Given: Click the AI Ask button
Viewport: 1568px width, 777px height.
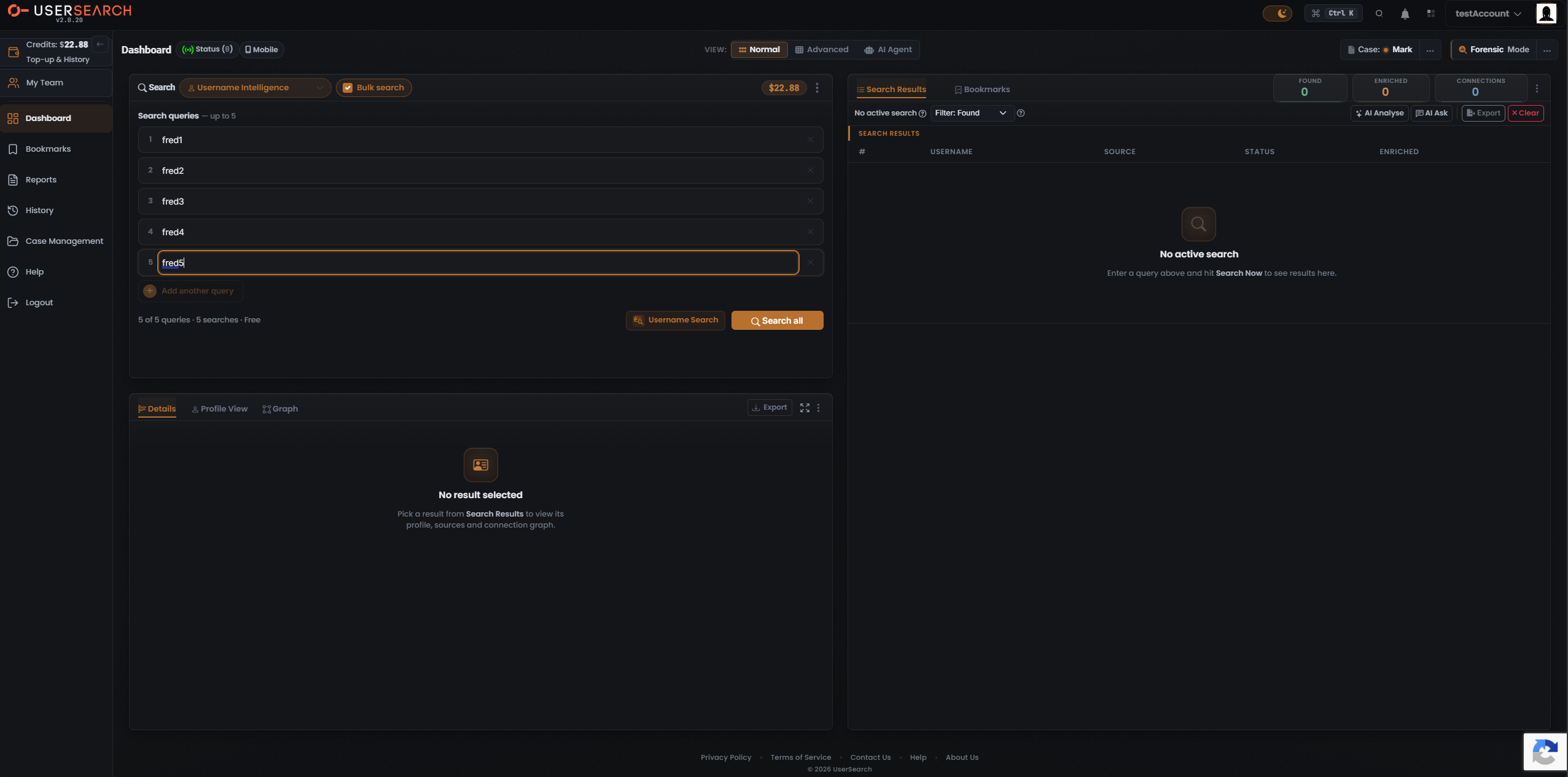Looking at the screenshot, I should [x=1432, y=113].
